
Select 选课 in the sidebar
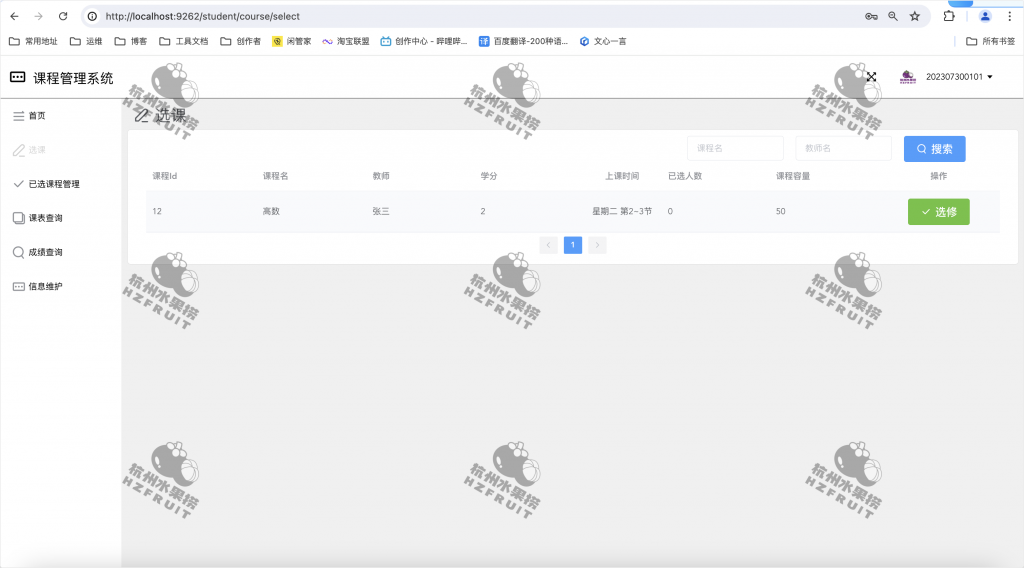click(61, 150)
